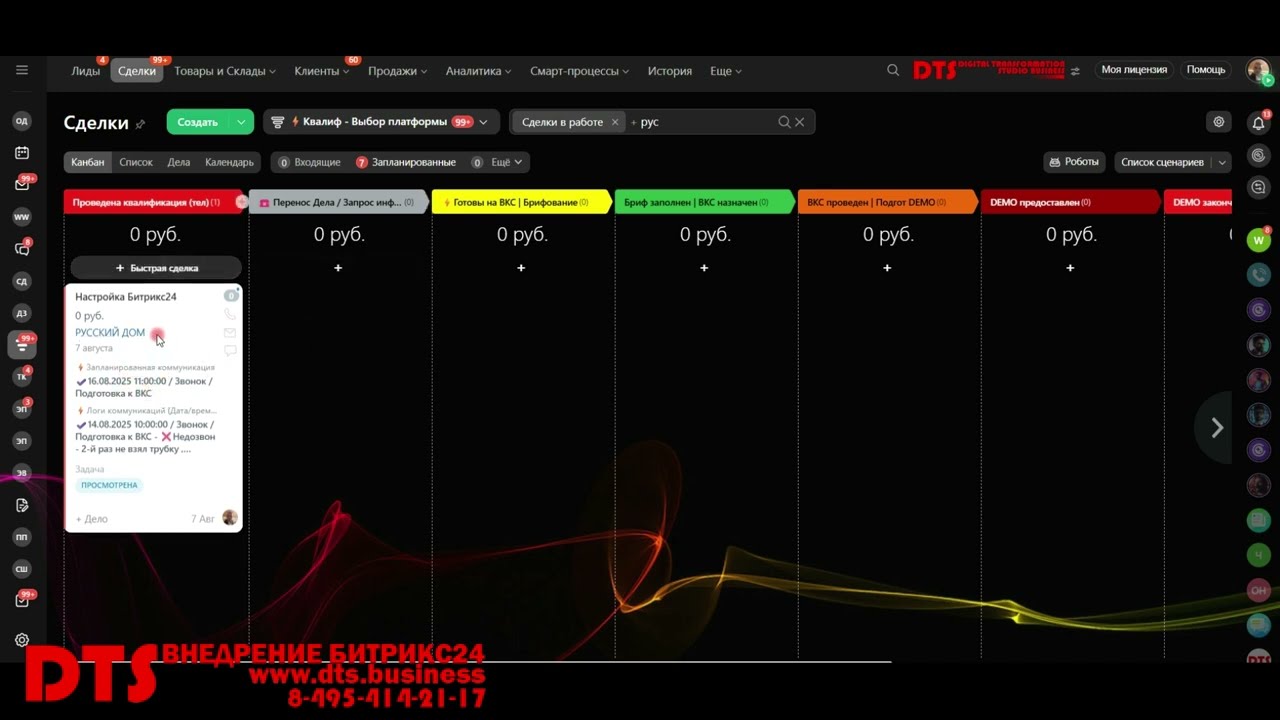Open the document signing icon in left sidebar

pyautogui.click(x=22, y=505)
